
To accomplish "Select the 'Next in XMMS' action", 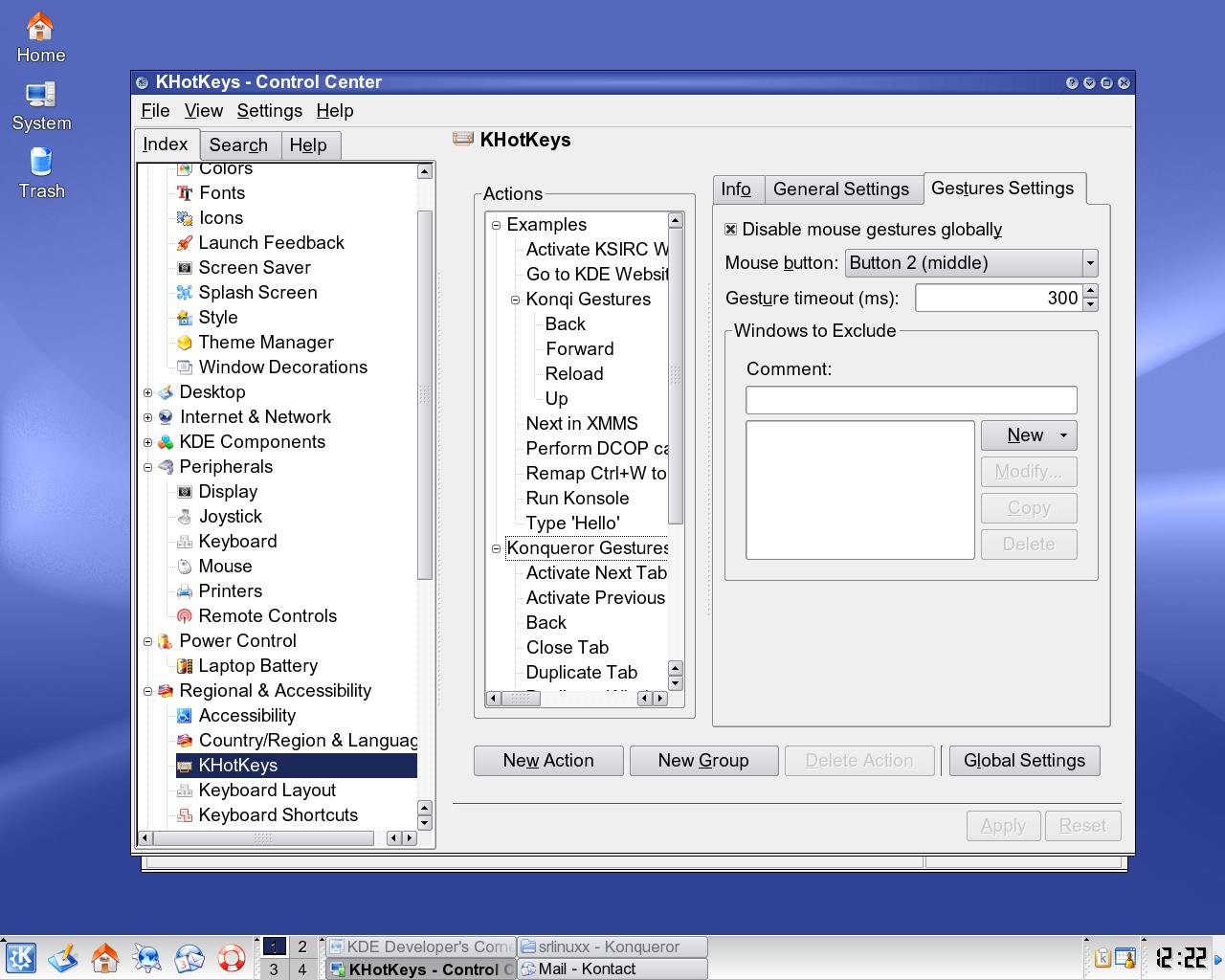I will (x=582, y=424).
